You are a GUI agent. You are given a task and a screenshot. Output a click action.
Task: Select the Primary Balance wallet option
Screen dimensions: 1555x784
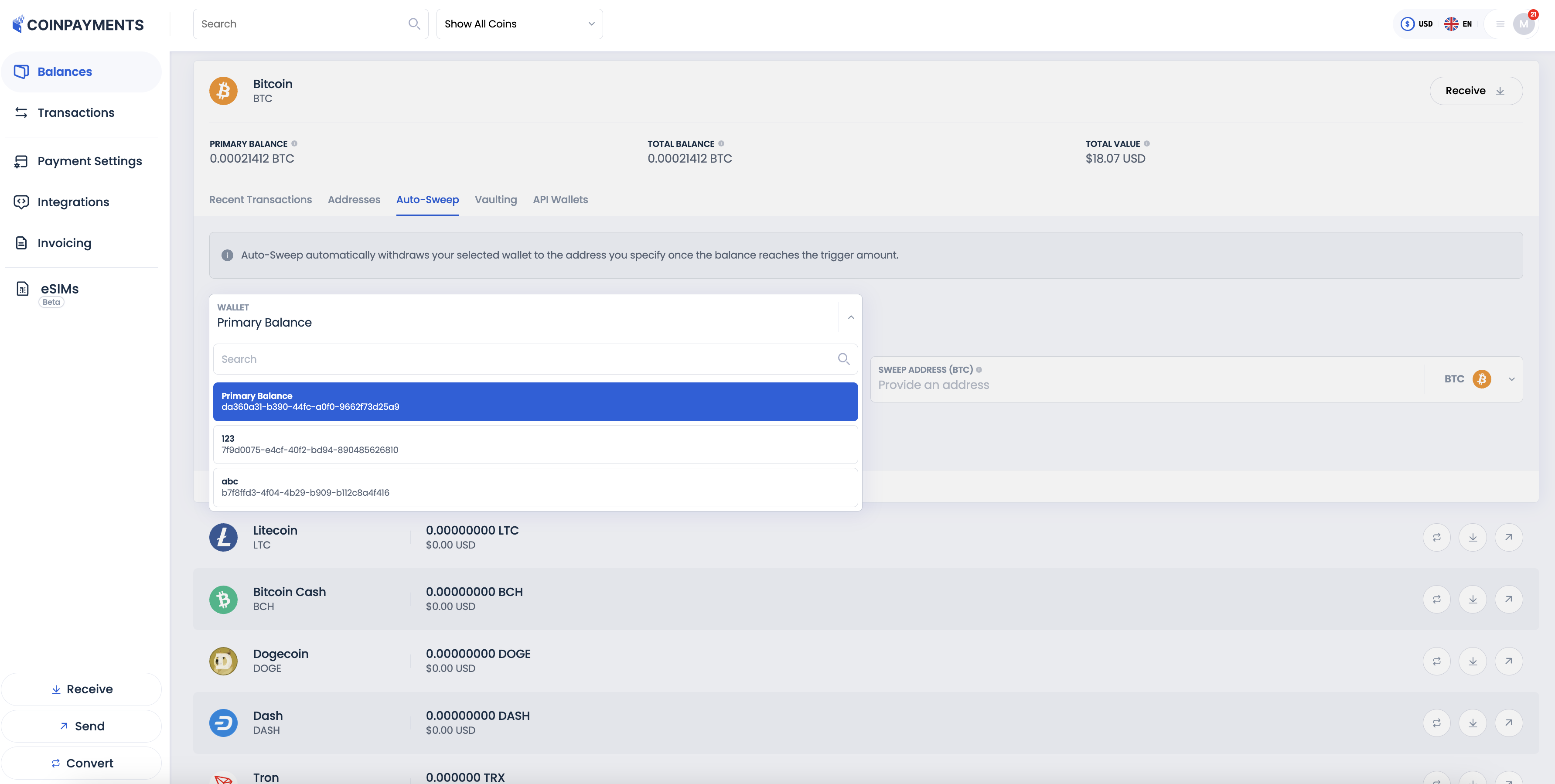535,401
